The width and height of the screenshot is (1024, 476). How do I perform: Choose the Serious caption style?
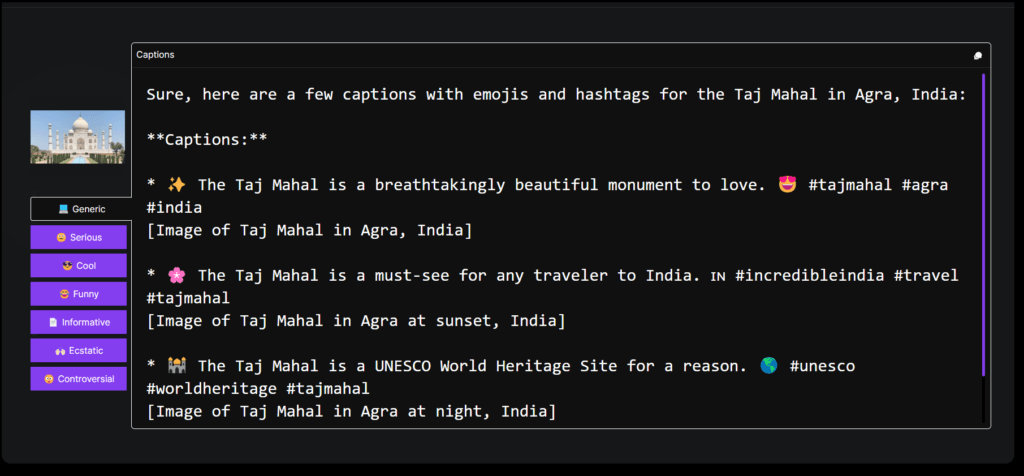coord(79,237)
